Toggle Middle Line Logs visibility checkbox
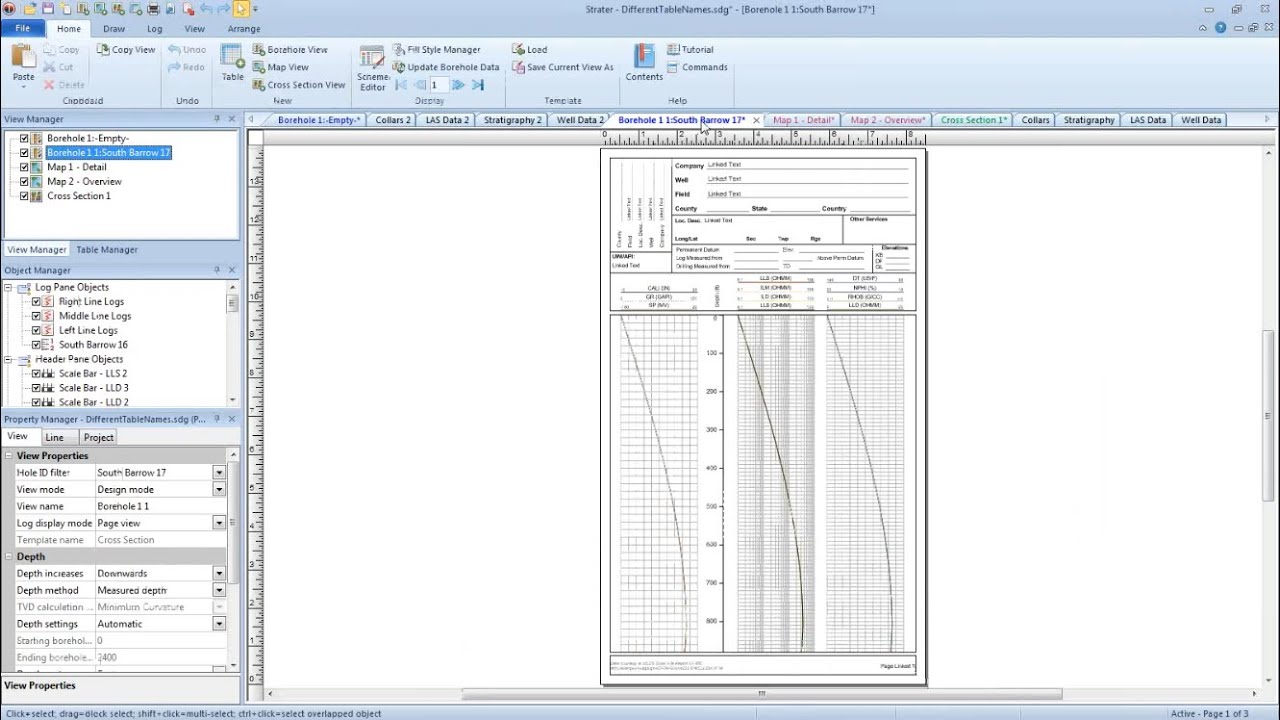The width and height of the screenshot is (1280, 720). [36, 316]
